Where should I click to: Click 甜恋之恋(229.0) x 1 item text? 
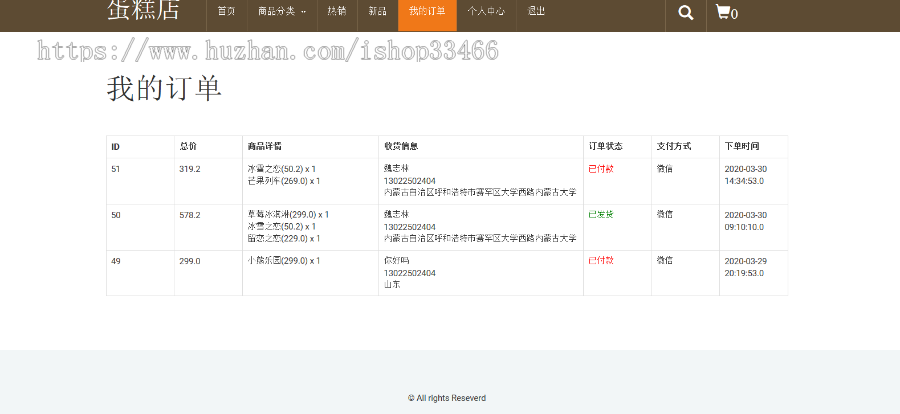[x=284, y=238]
